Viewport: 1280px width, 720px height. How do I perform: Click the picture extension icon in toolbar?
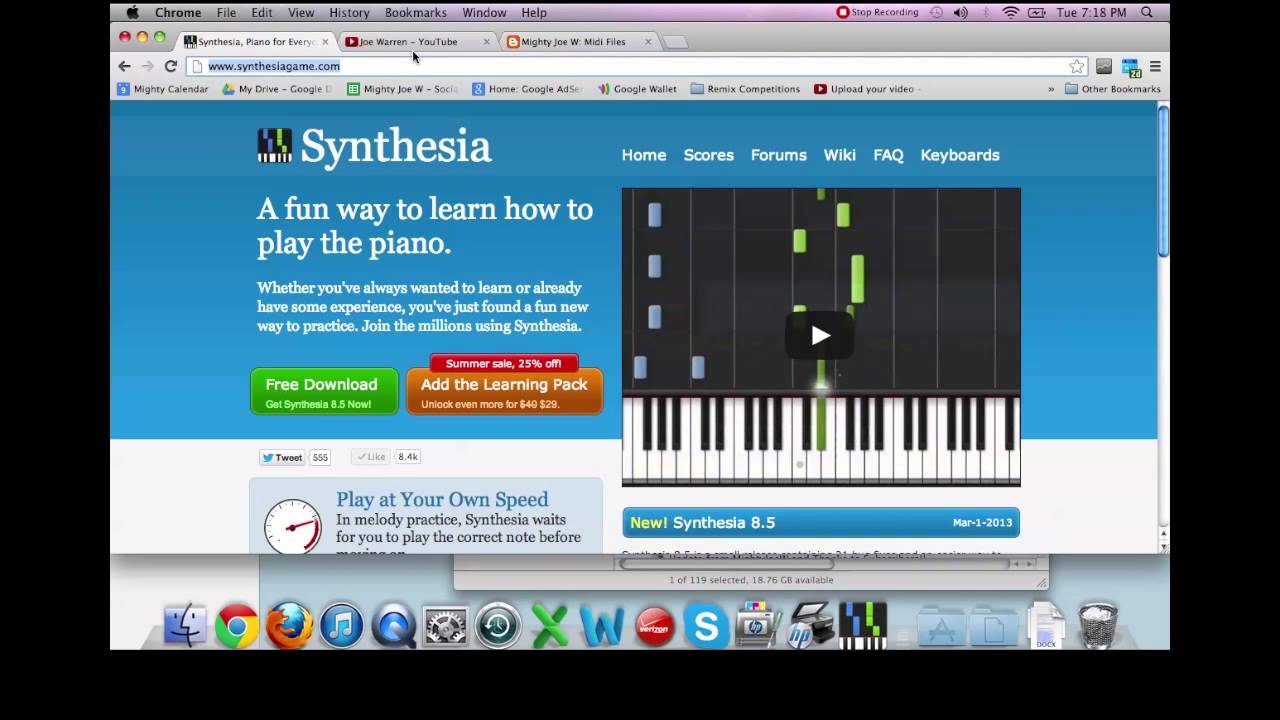pos(1104,66)
